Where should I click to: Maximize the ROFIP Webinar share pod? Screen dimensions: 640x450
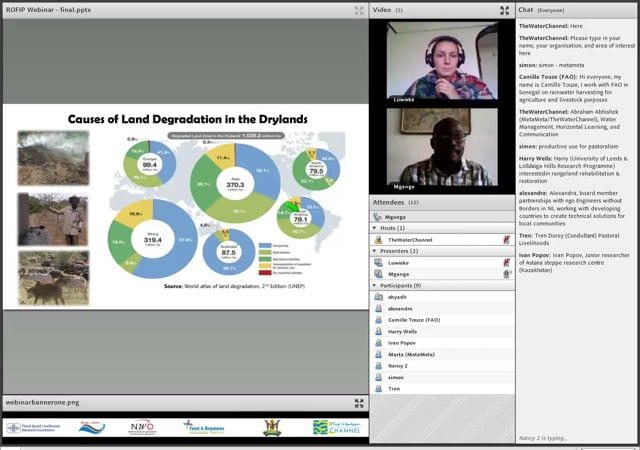359,10
